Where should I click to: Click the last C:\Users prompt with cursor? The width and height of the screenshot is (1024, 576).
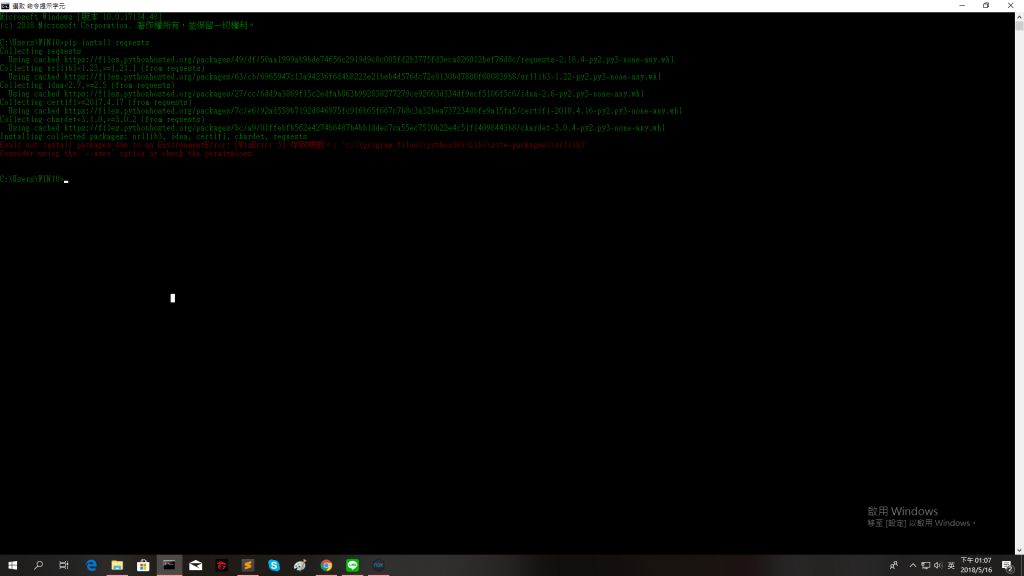click(x=34, y=179)
